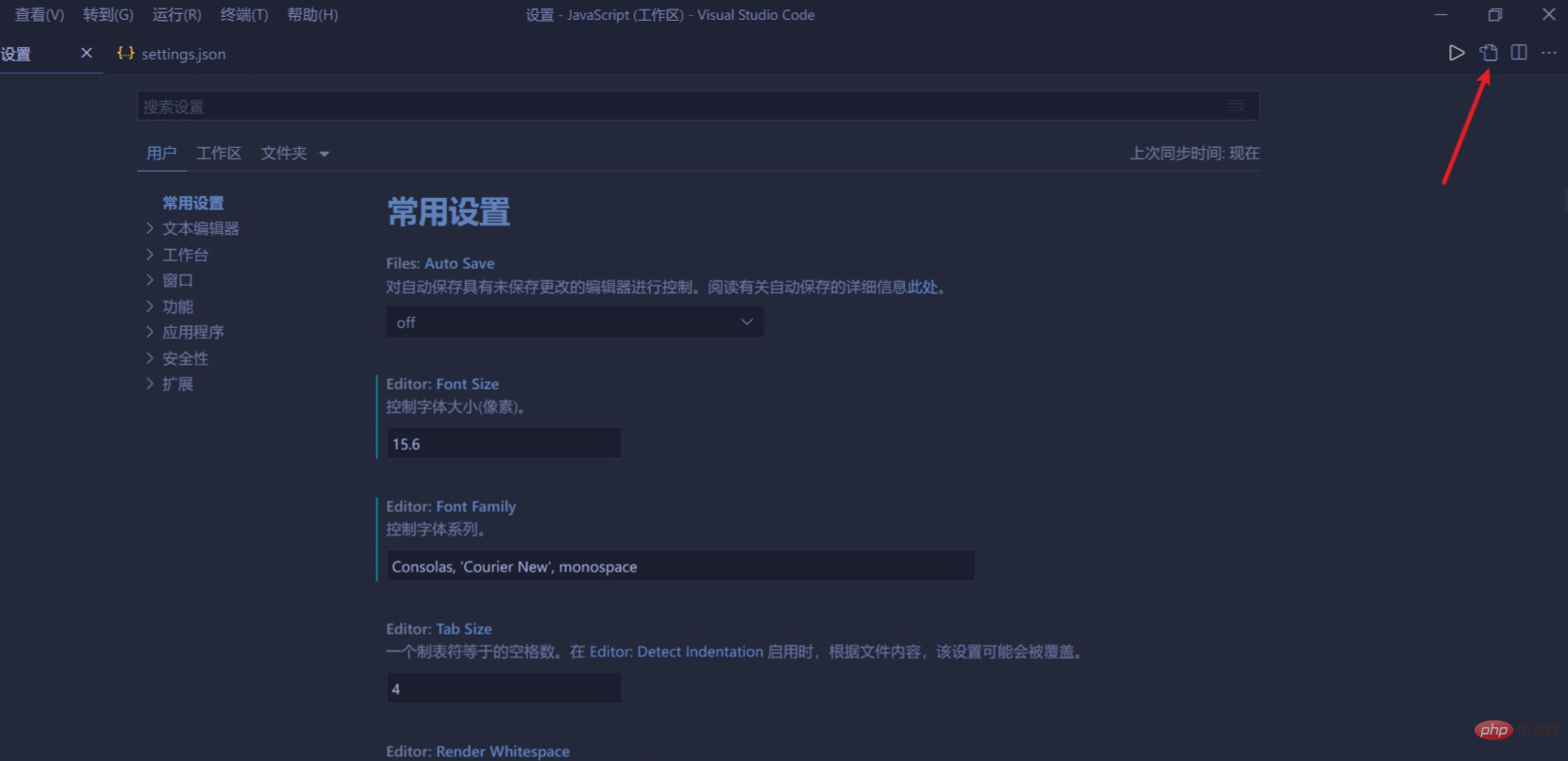
Task: Open the 文件夹 scope dropdown
Action: (x=295, y=154)
